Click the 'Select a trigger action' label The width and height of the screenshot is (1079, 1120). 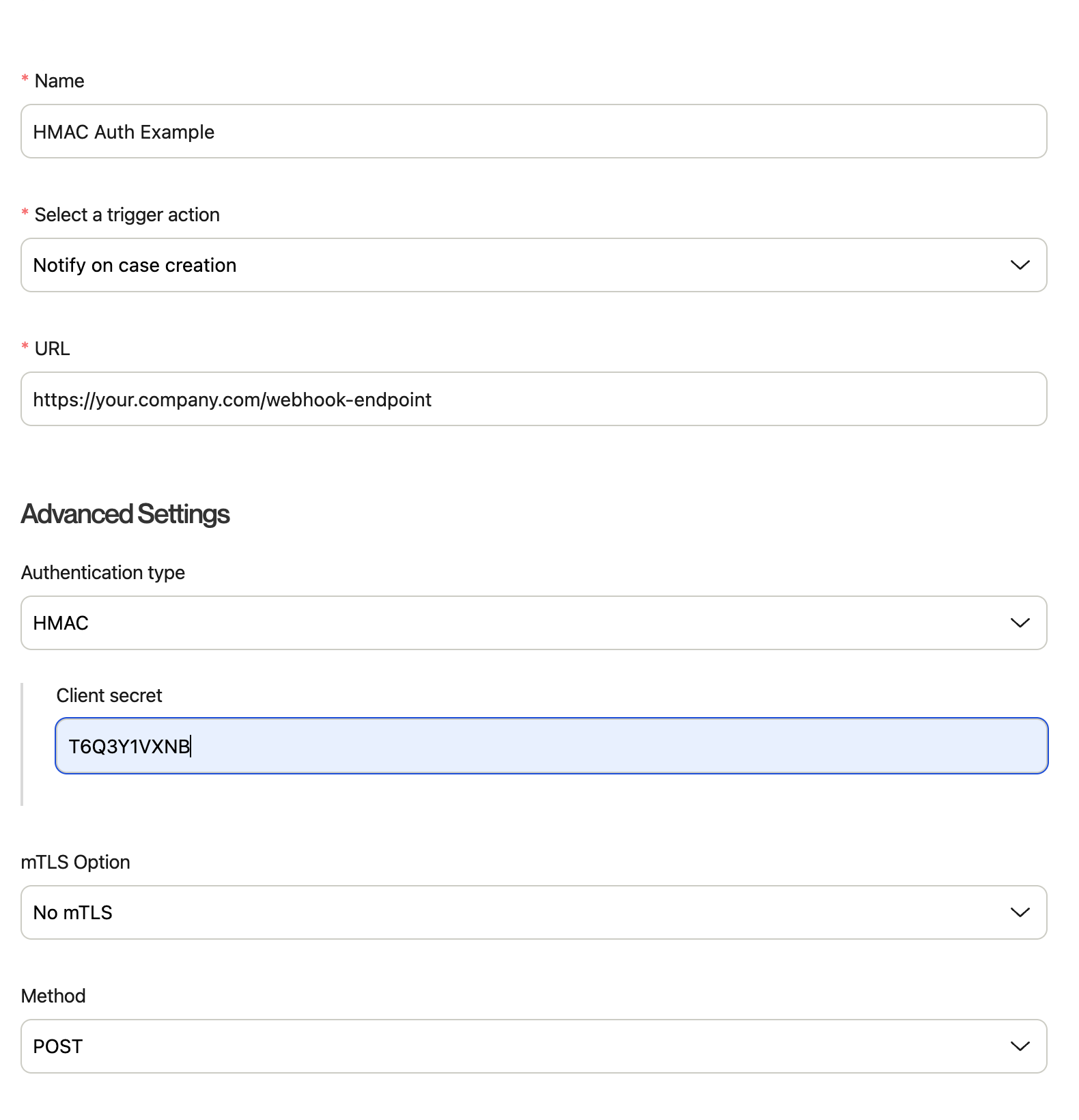point(127,215)
